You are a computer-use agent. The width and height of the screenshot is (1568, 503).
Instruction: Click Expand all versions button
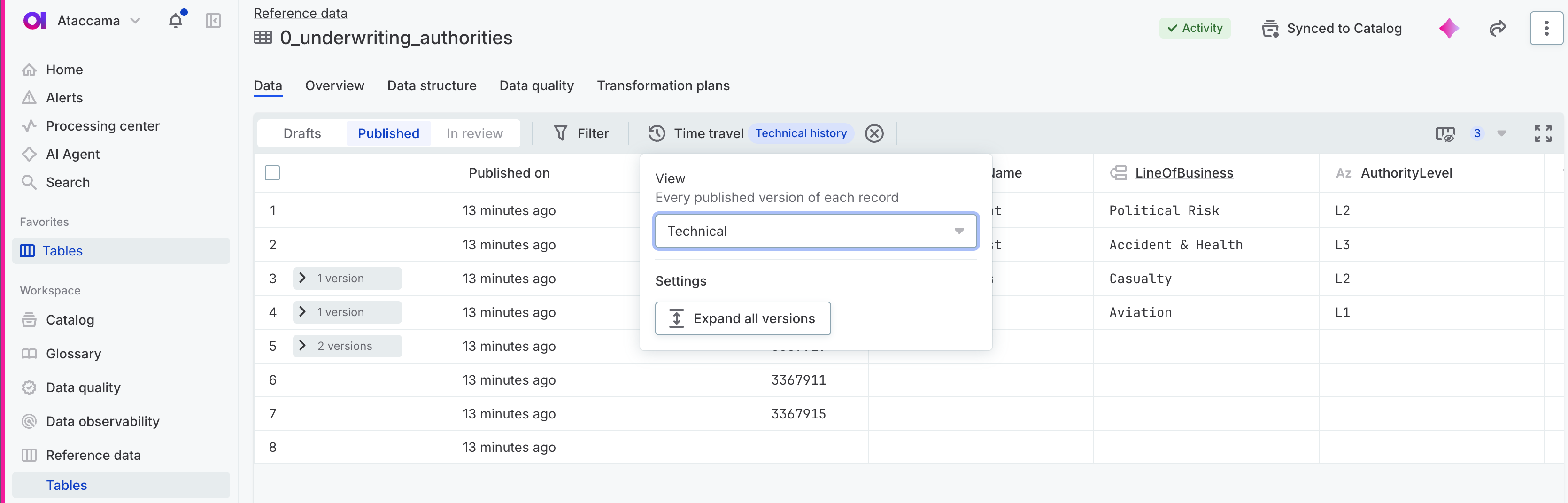click(742, 318)
